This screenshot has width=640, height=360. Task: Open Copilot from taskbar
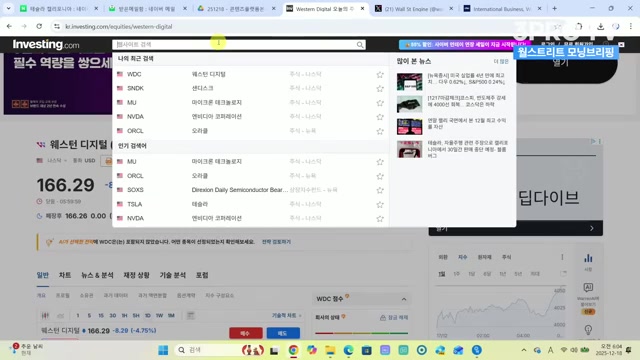click(x=312, y=350)
